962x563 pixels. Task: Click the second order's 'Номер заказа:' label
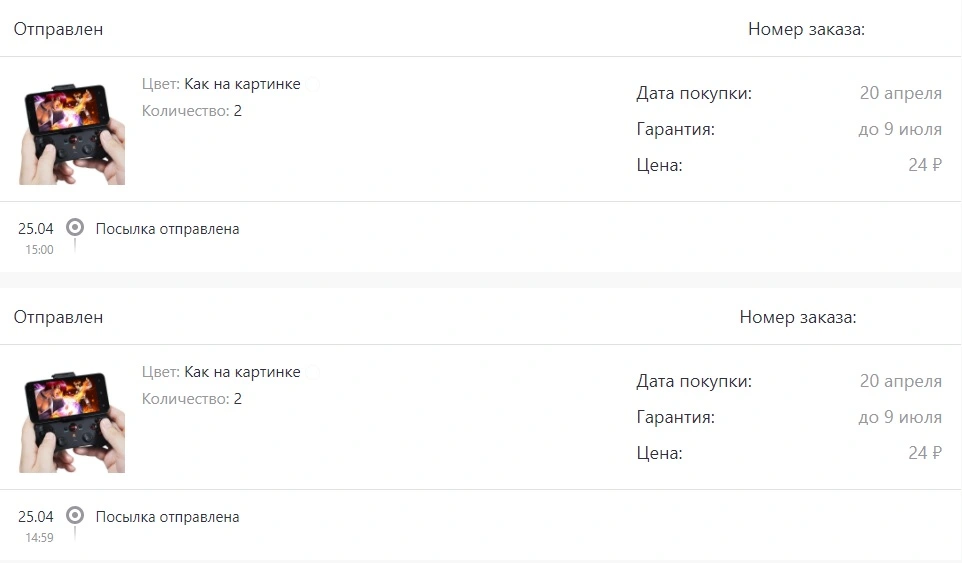[798, 317]
